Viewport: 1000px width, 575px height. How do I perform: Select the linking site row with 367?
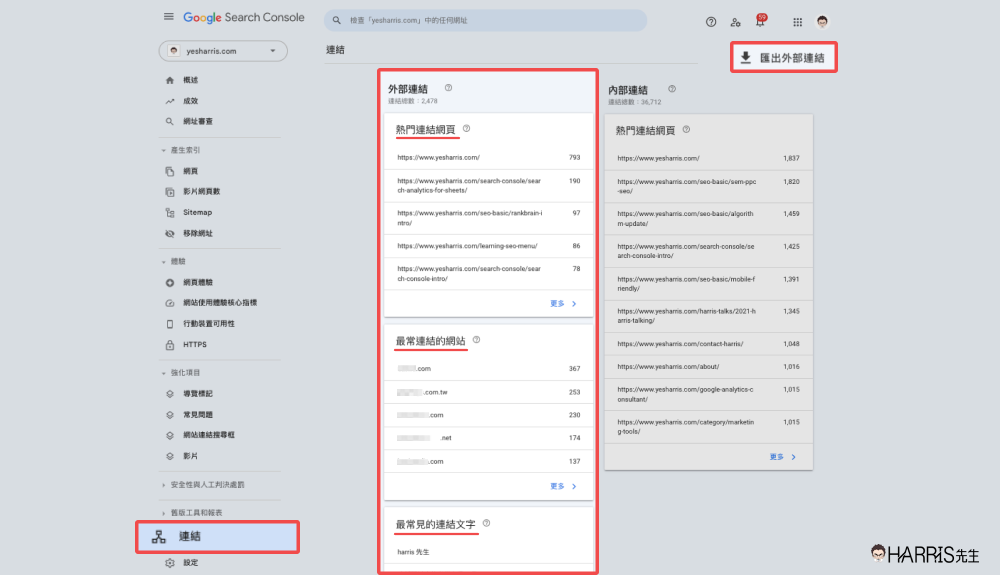(489, 368)
